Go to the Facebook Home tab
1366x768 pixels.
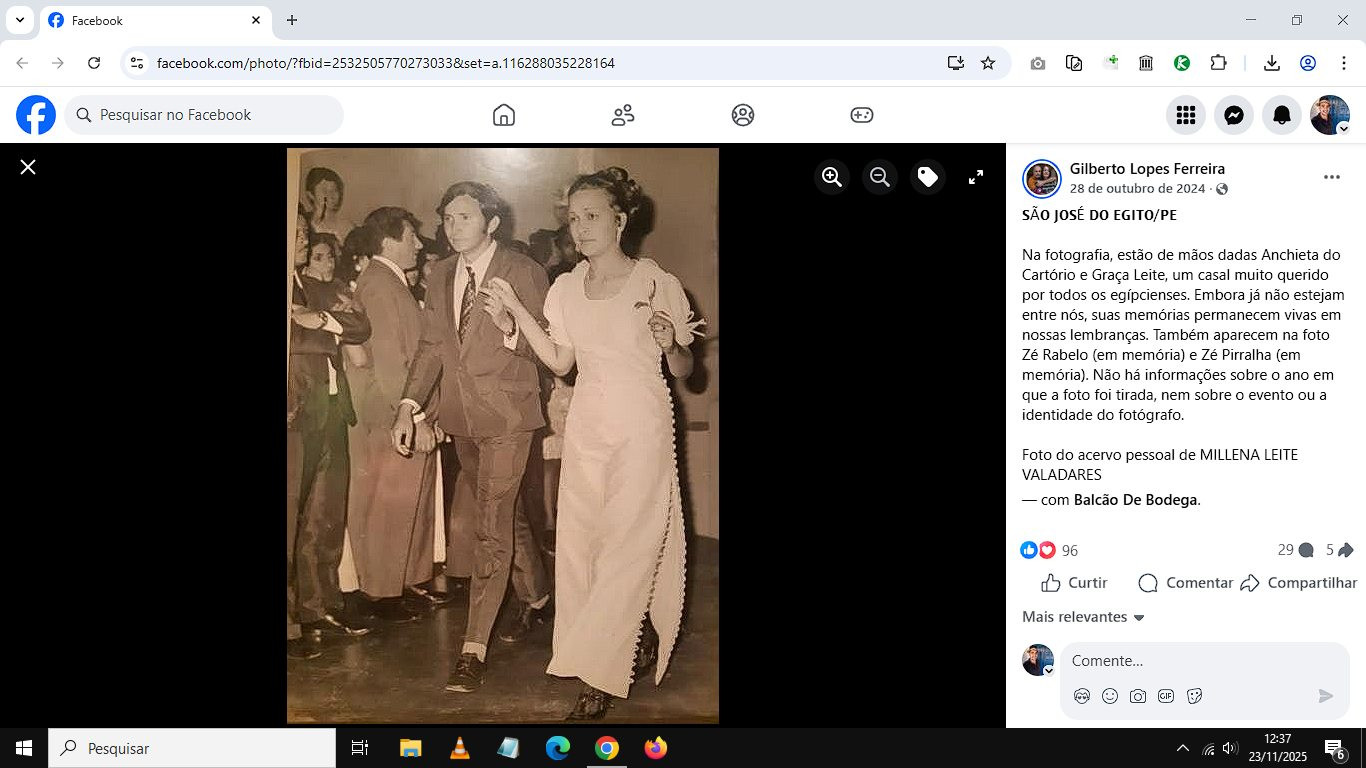pos(504,115)
